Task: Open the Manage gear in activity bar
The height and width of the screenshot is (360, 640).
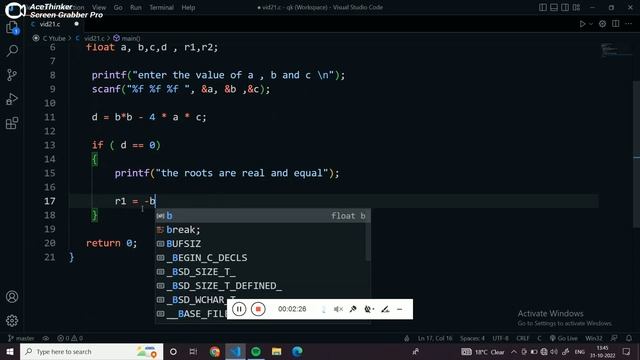Action: tap(12, 320)
